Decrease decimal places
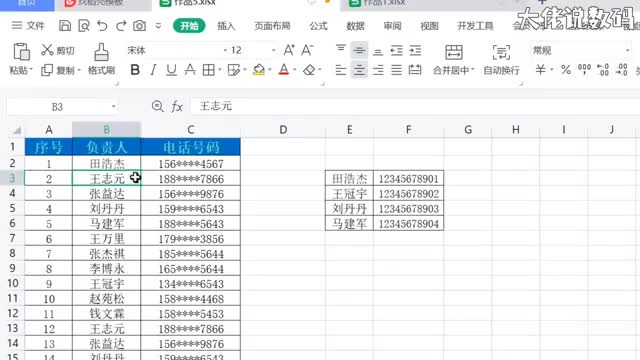This screenshot has width=640, height=360. 622,70
